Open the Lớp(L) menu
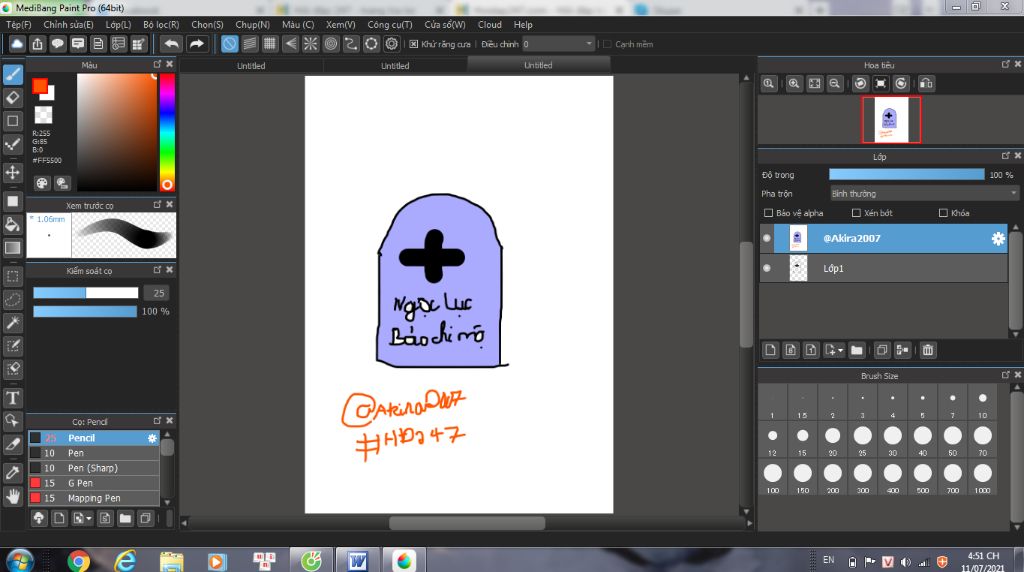 [118, 24]
